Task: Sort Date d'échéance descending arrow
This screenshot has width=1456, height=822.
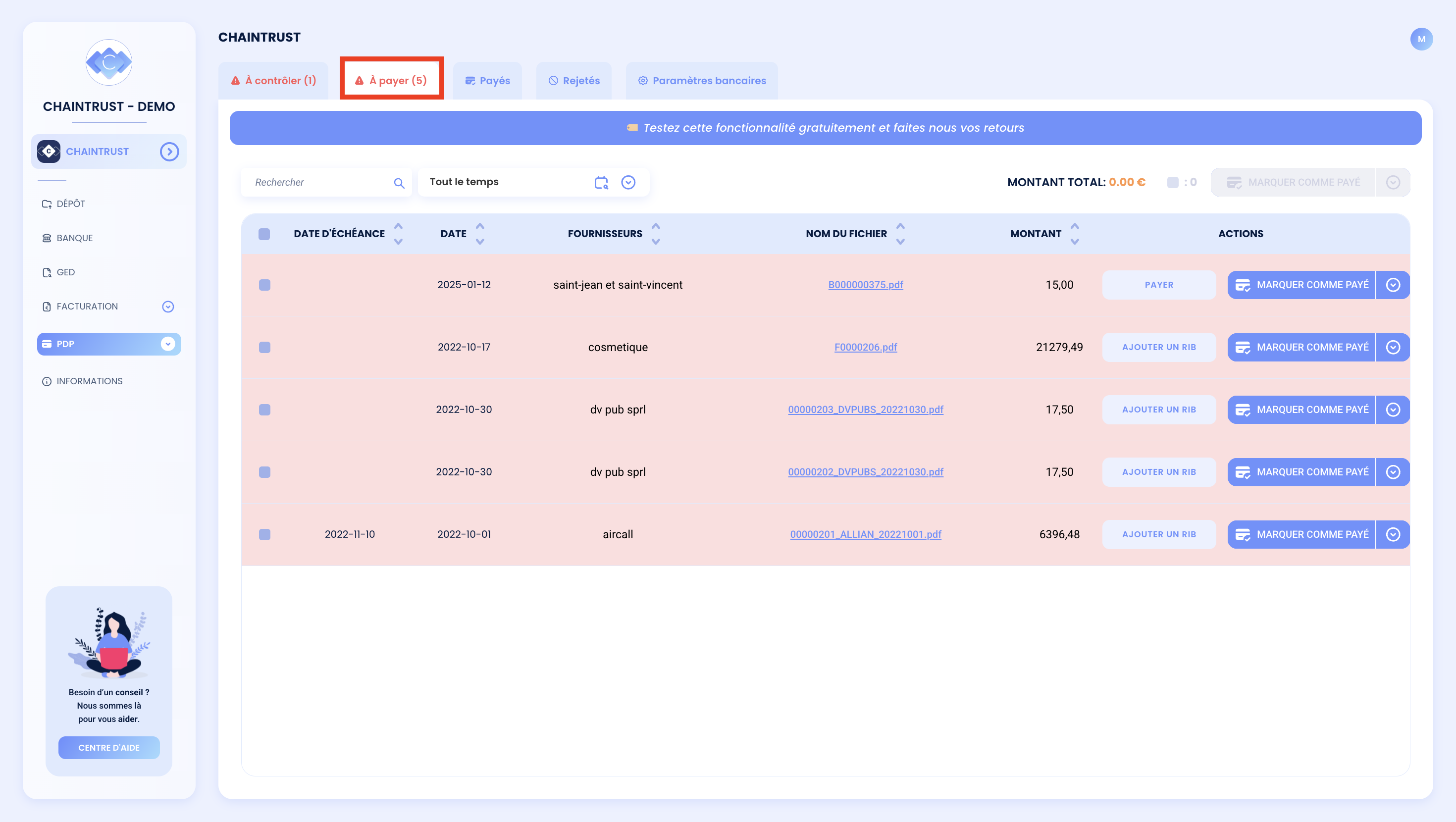Action: (x=399, y=241)
